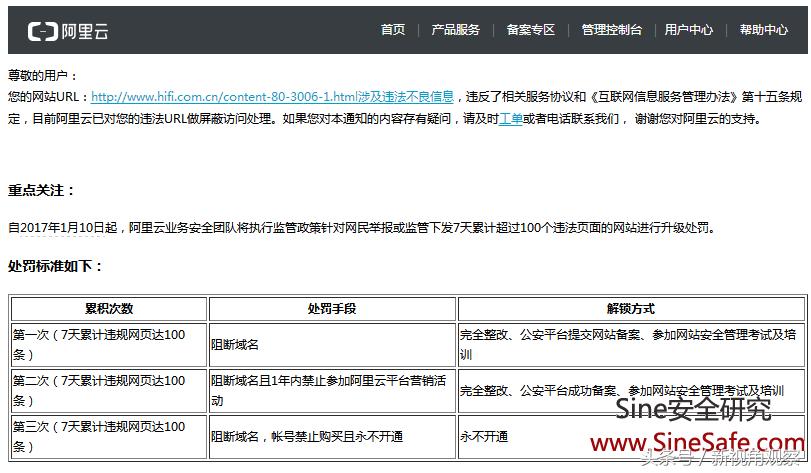
Task: Click the 尊敬的用户 greeting text
Action: pyautogui.click(x=43, y=75)
